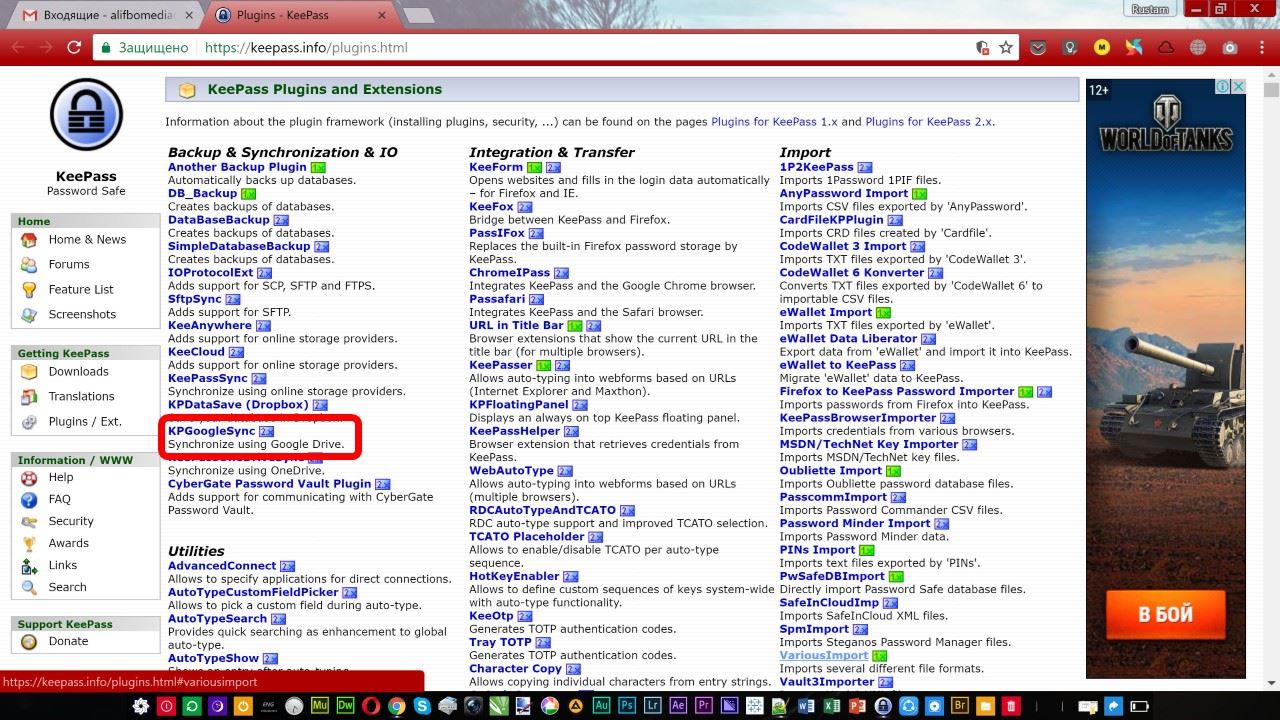Open the Pocket extension icon
Viewport: 1280px width, 720px height.
tap(1039, 47)
